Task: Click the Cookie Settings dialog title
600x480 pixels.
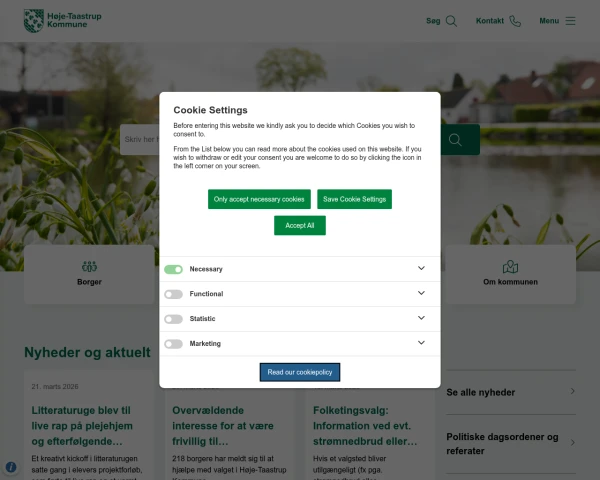Action: [210, 110]
